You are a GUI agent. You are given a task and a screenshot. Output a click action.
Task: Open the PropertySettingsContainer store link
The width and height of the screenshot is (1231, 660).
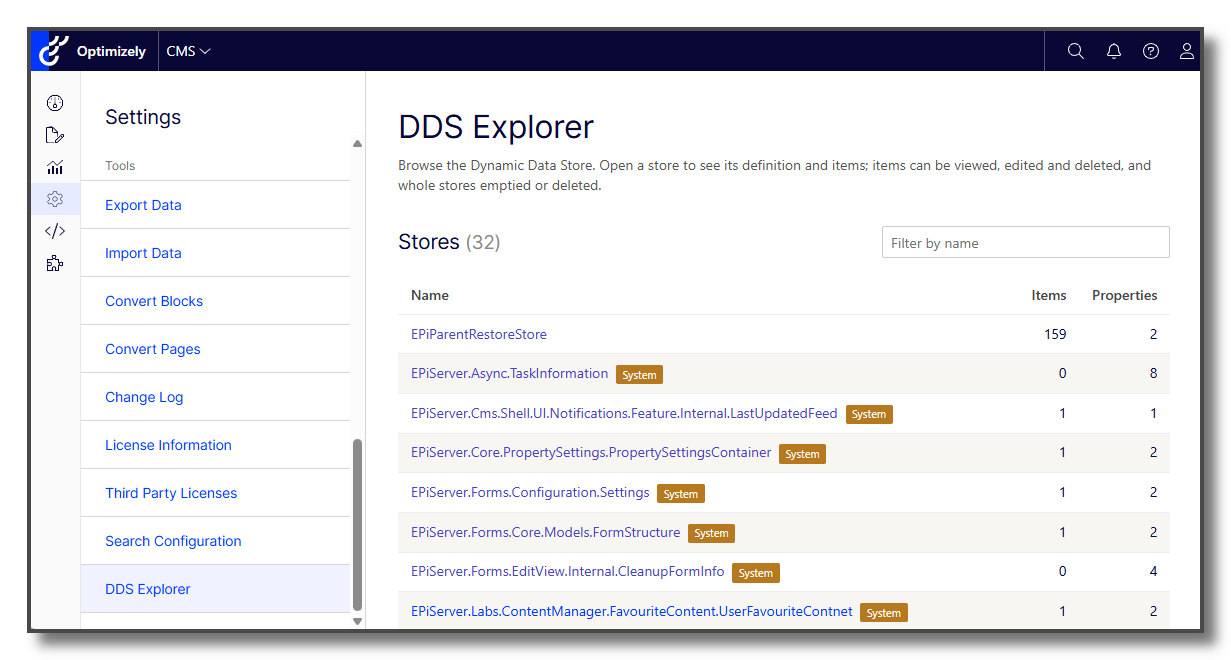click(x=591, y=452)
